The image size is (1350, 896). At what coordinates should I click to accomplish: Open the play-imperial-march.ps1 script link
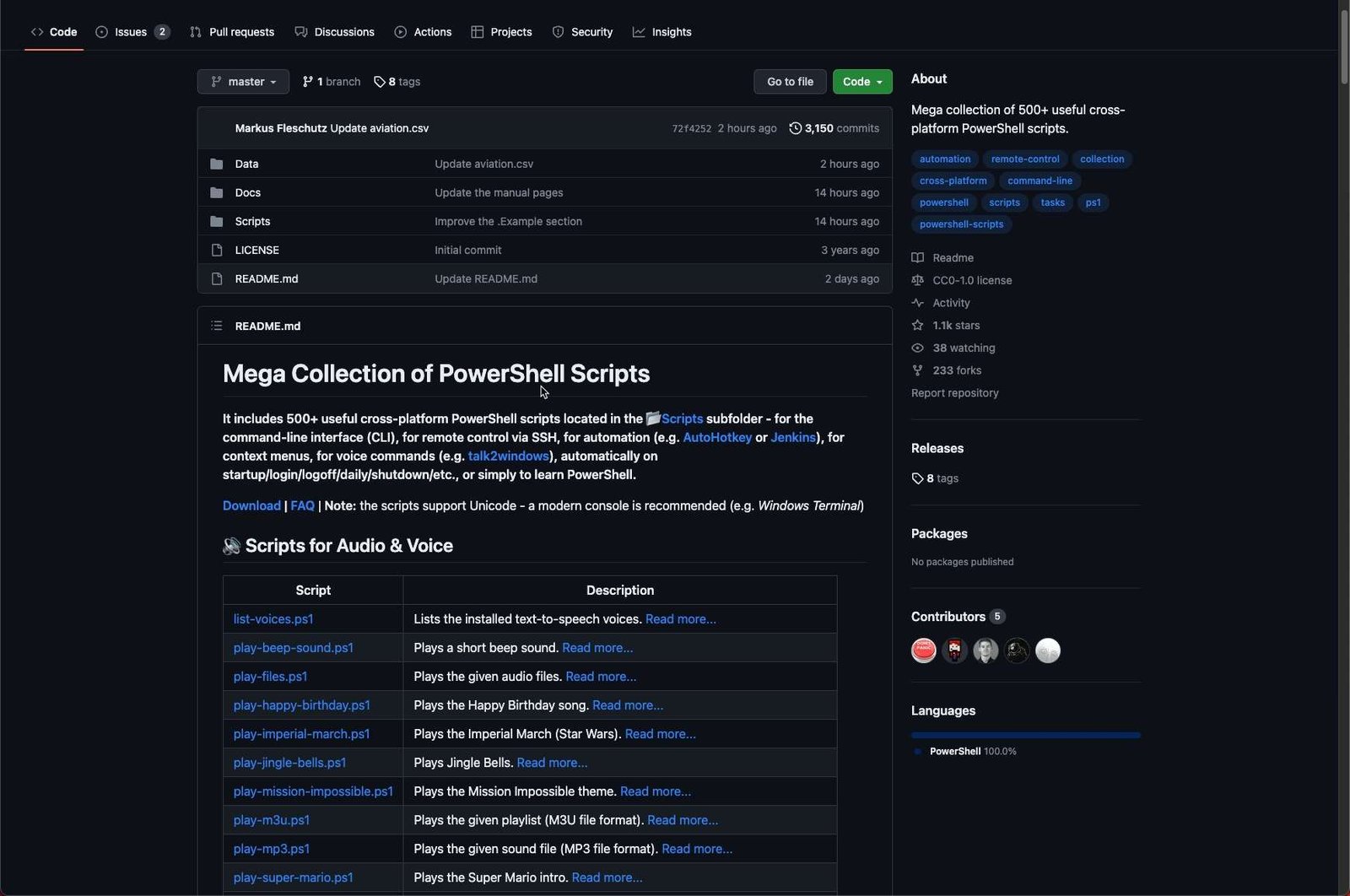301,734
